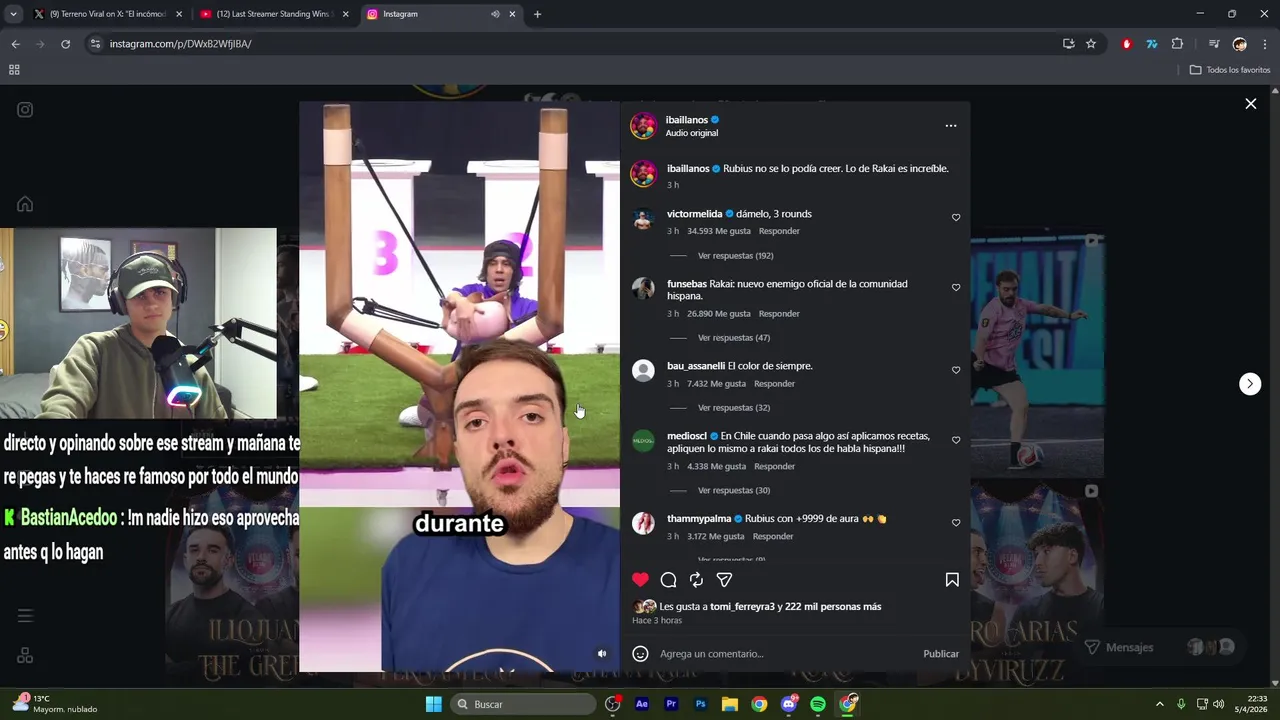1280x720 pixels.
Task: Open Premiere Pro from the taskbar
Action: coord(671,704)
